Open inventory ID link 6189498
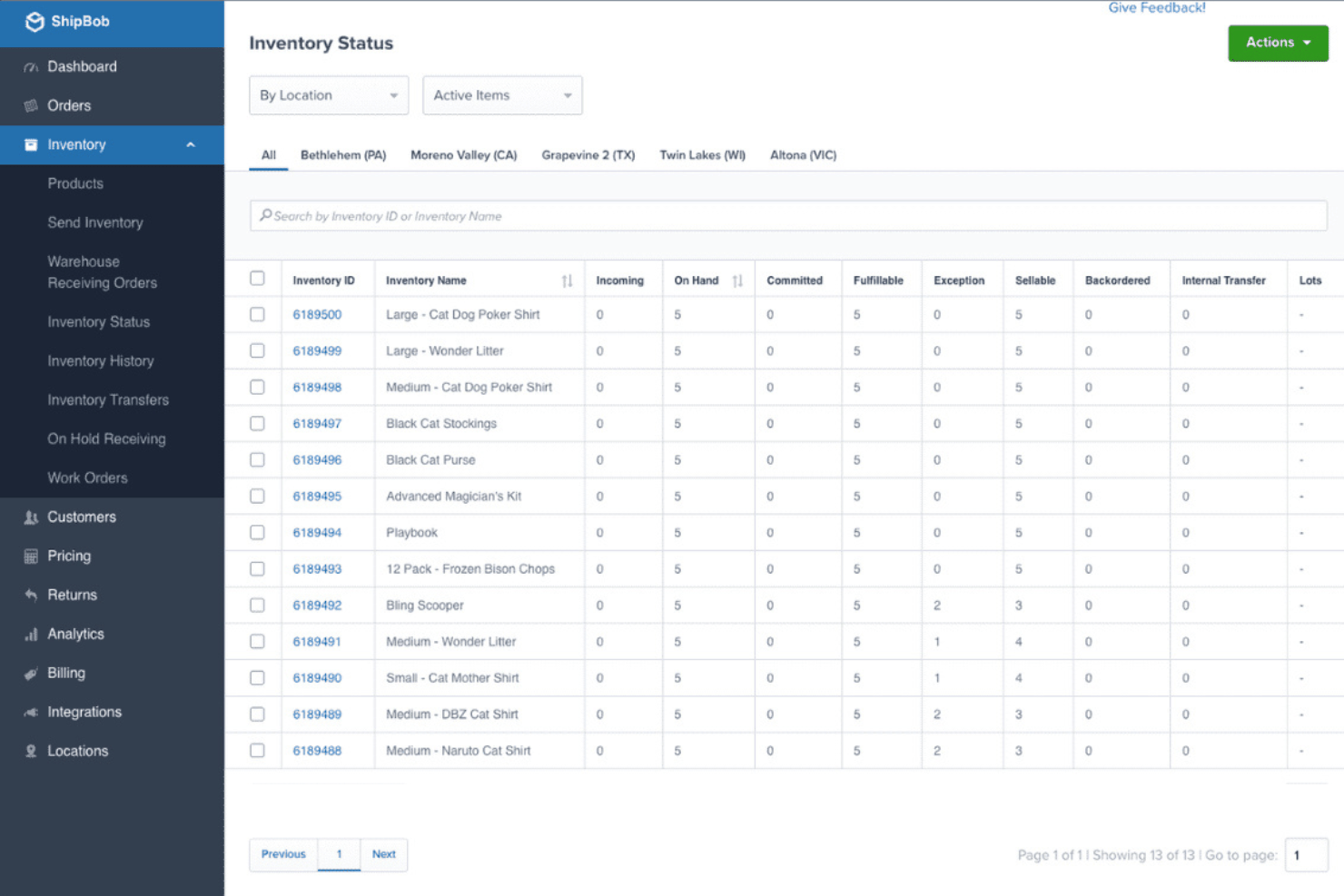This screenshot has height=896, width=1344. click(x=317, y=388)
